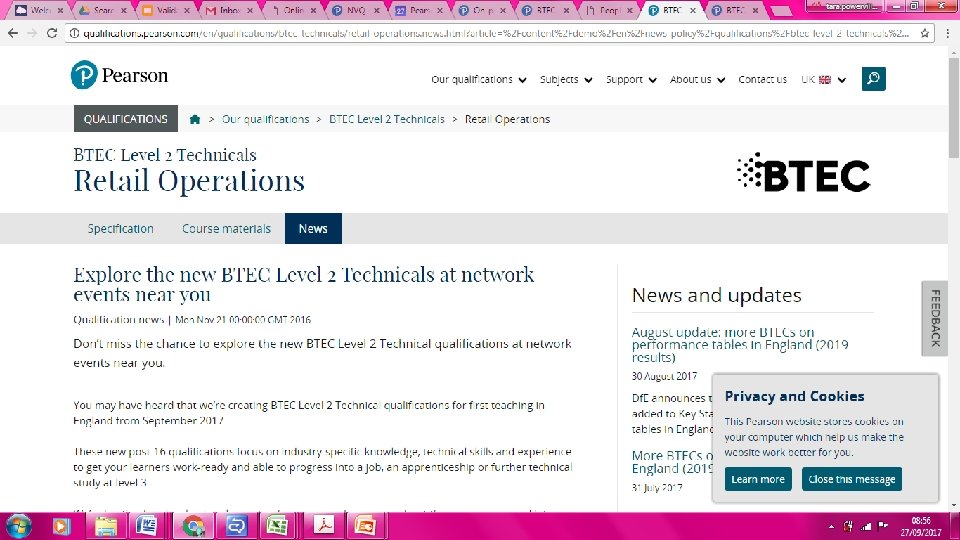Show hidden system tray icons

[831, 527]
